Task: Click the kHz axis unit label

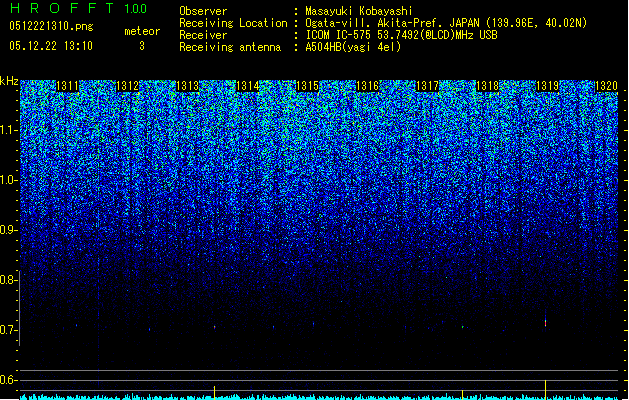Action: coord(9,81)
